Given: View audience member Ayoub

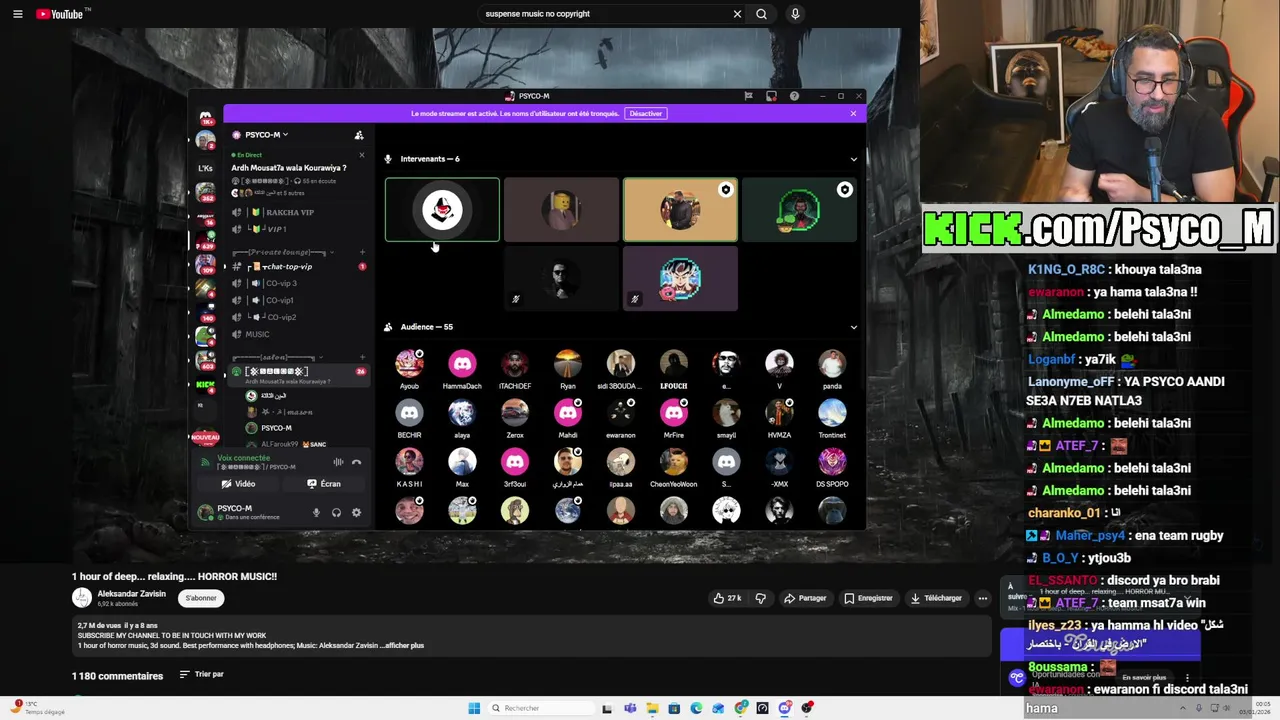Looking at the screenshot, I should pyautogui.click(x=409, y=368).
